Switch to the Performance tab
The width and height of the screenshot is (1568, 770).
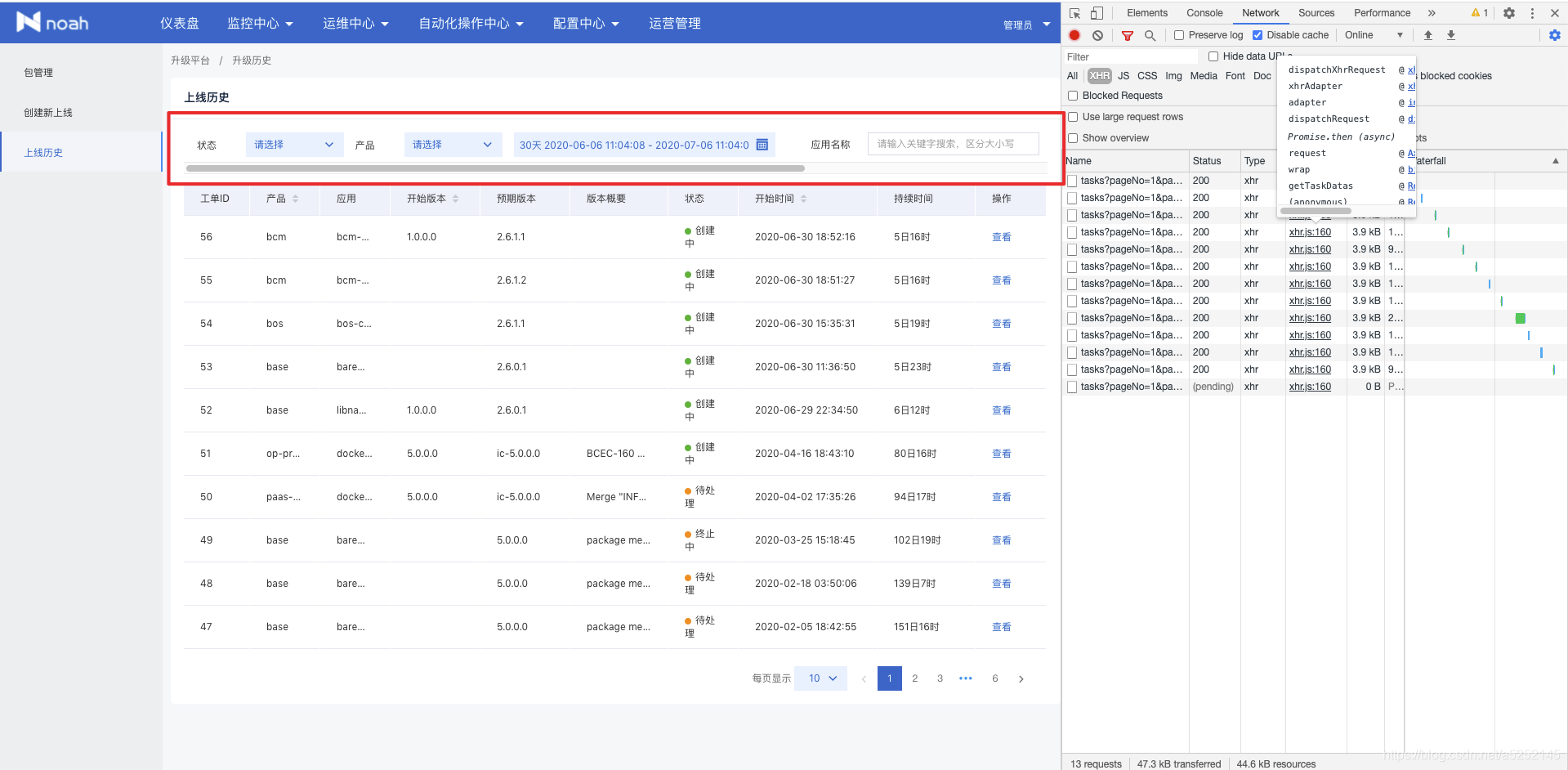1382,13
